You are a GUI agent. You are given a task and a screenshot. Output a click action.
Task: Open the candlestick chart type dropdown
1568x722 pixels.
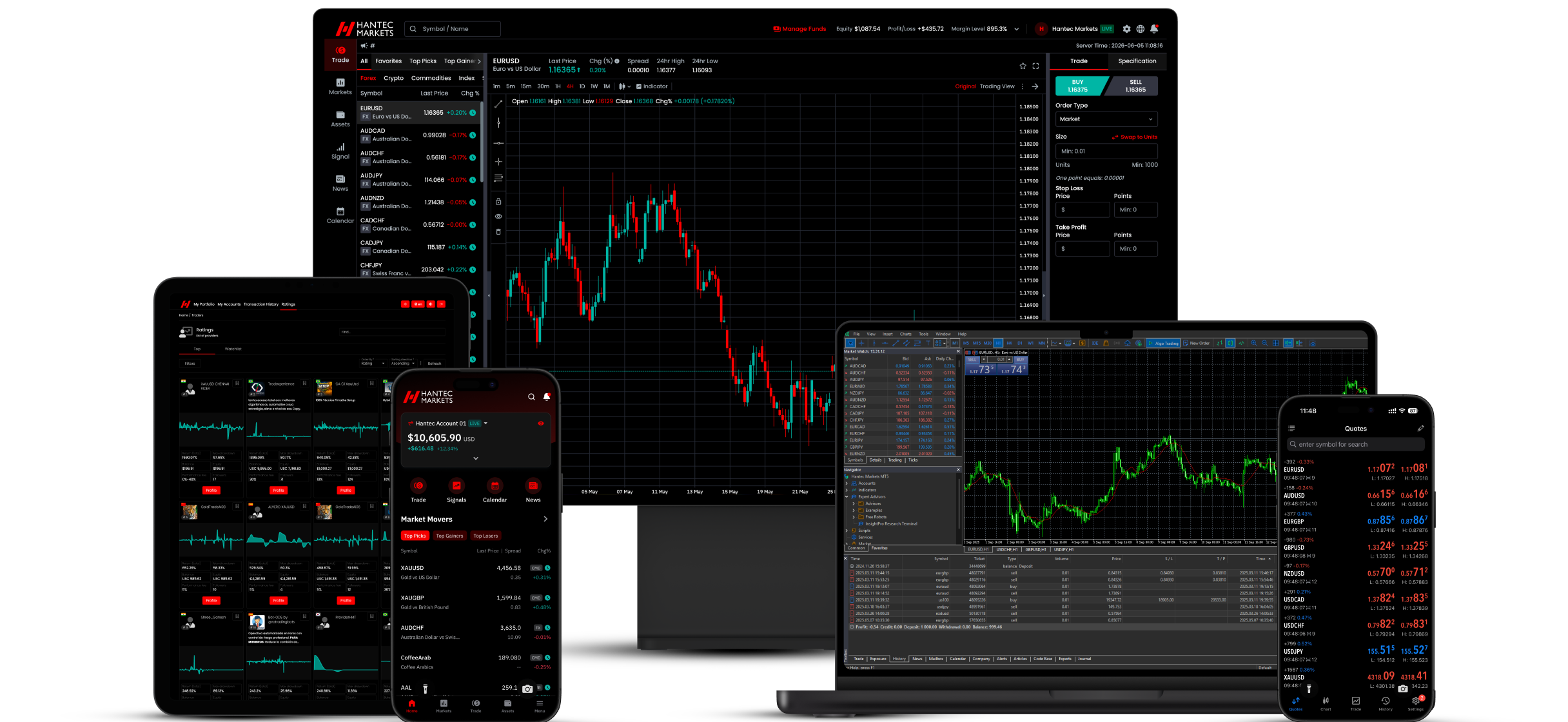(x=624, y=86)
